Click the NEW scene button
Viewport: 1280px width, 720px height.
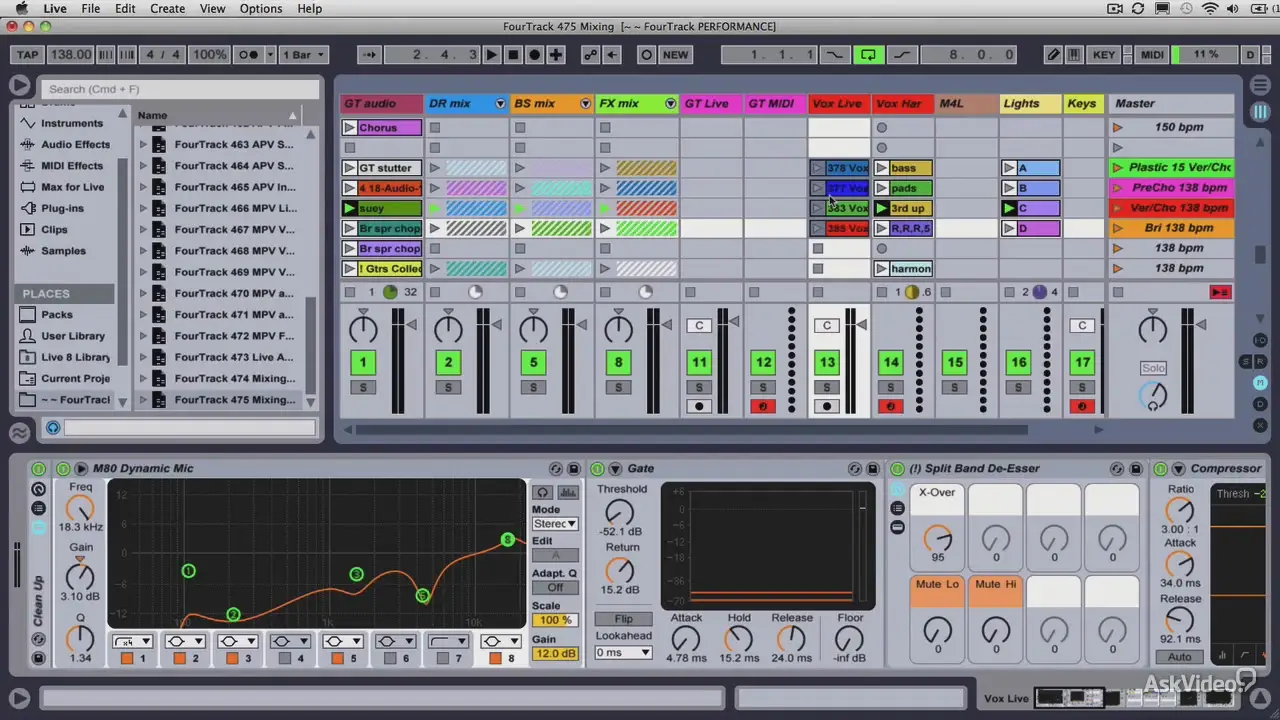(x=675, y=55)
